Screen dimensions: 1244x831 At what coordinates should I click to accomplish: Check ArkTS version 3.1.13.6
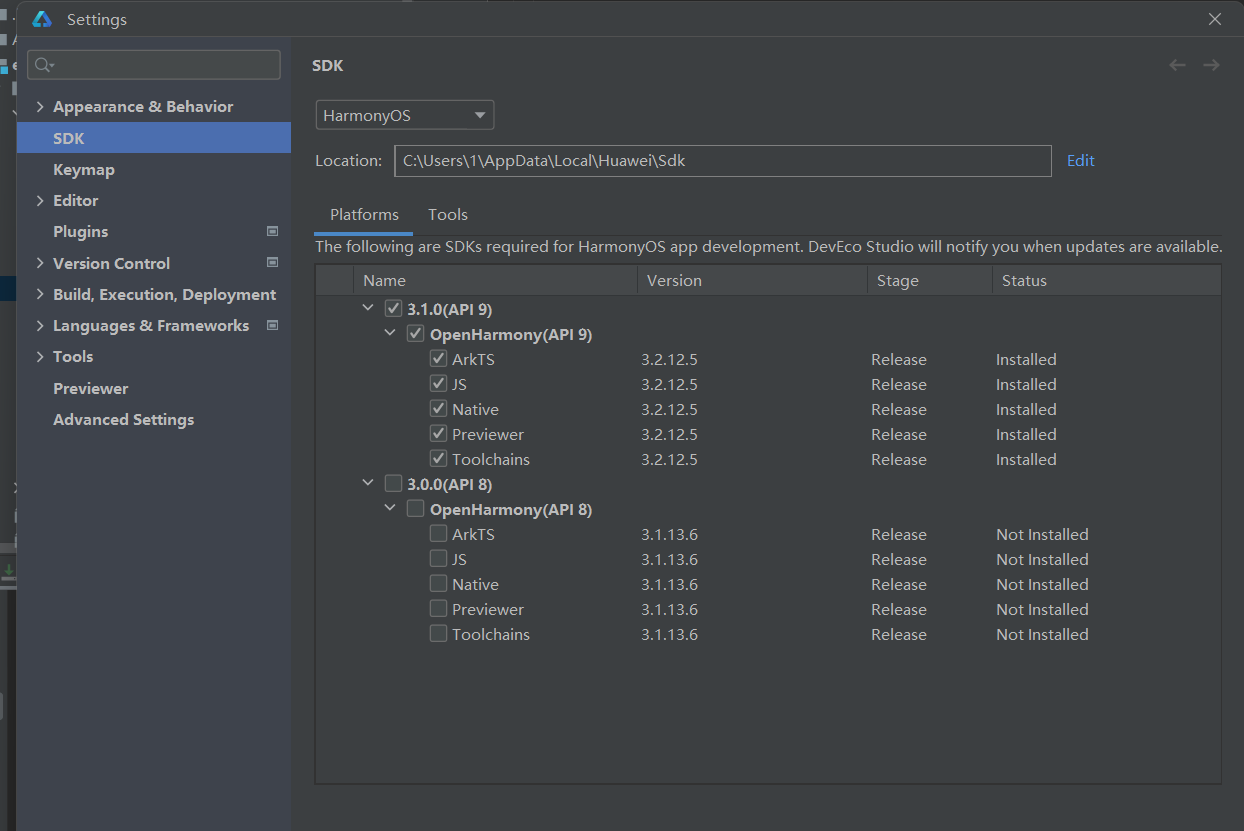438,534
